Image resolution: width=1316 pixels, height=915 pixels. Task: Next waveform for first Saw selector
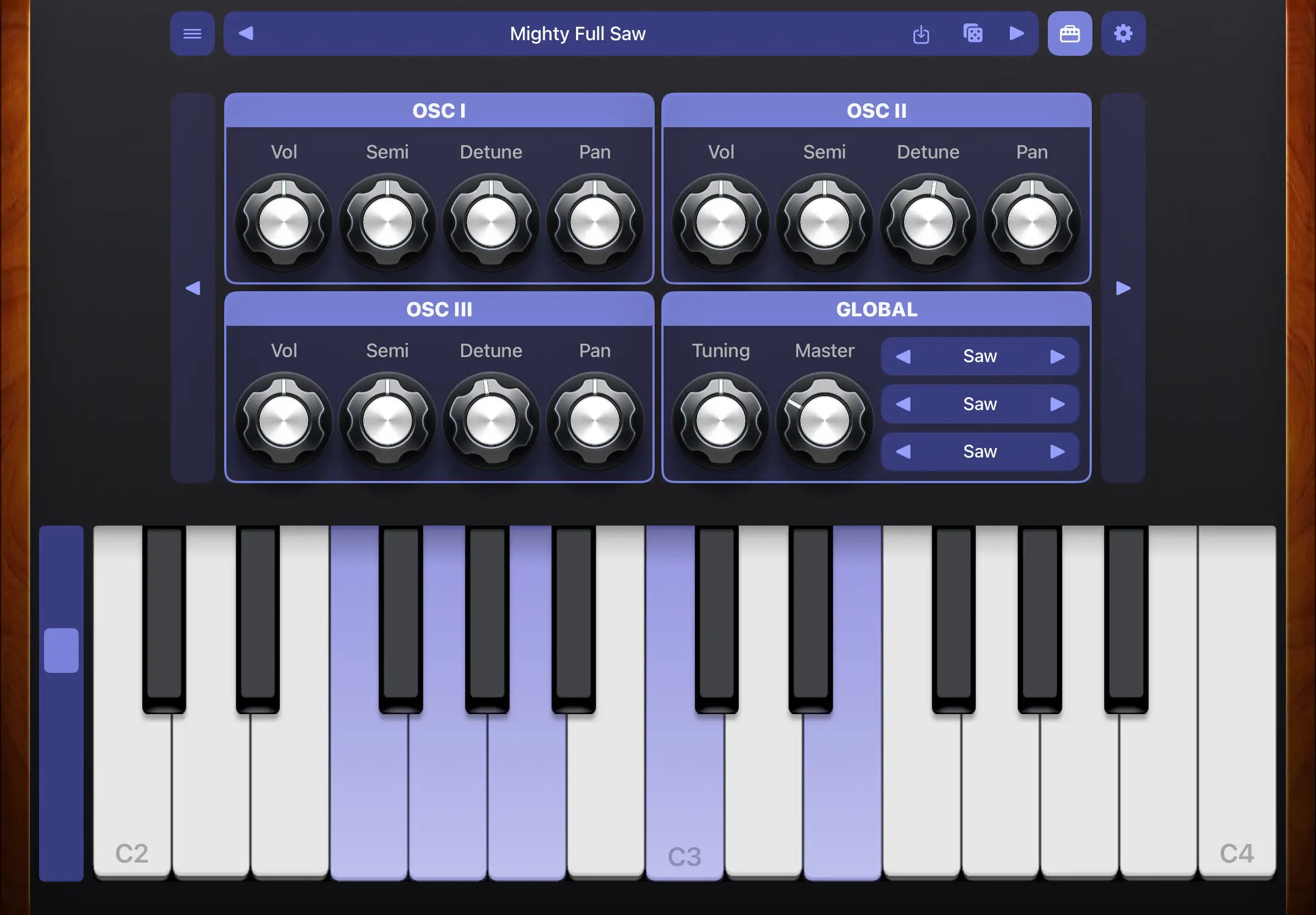click(1058, 357)
